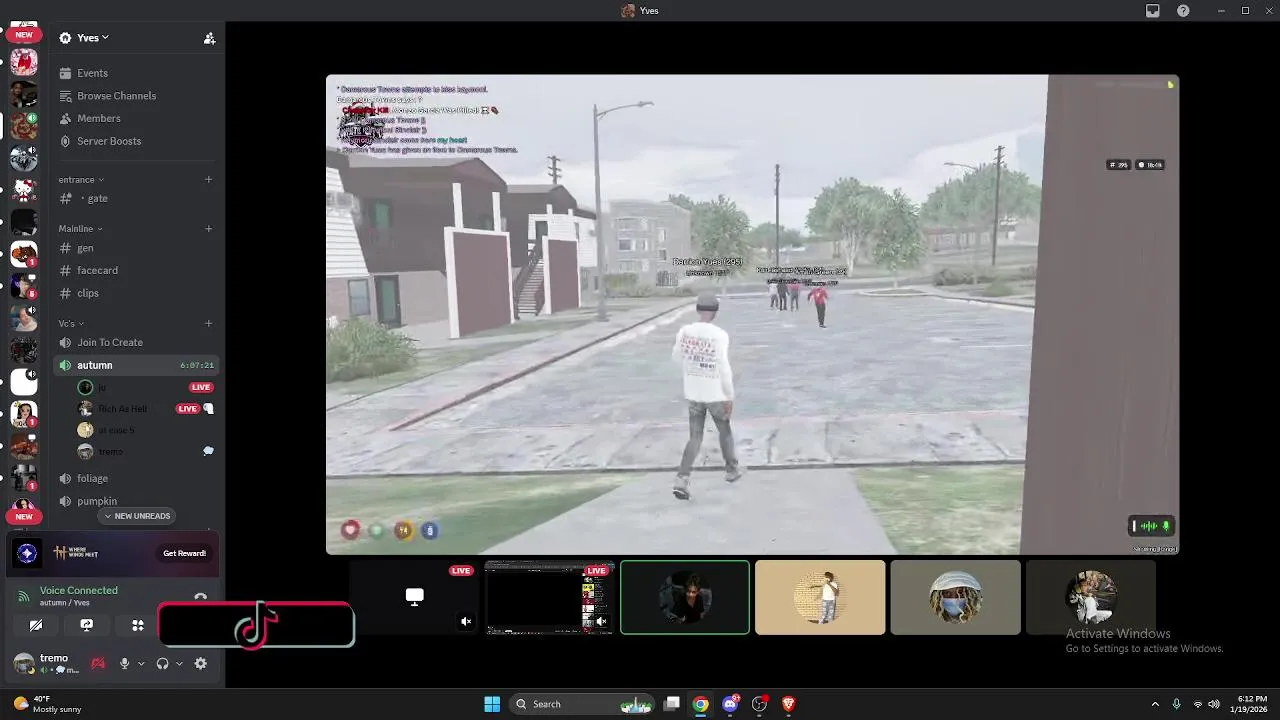Click the Voice Connected status text
1280x720 pixels.
coord(79,590)
